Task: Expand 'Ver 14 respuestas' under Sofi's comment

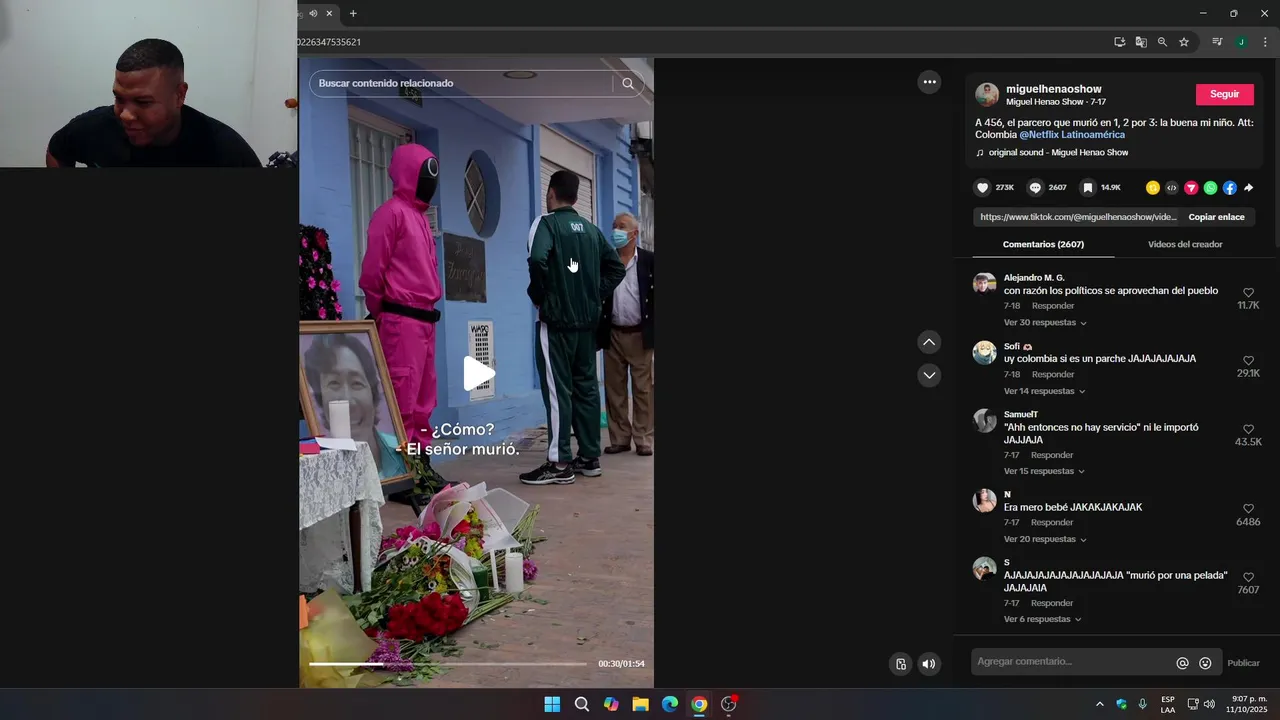Action: 1044,391
